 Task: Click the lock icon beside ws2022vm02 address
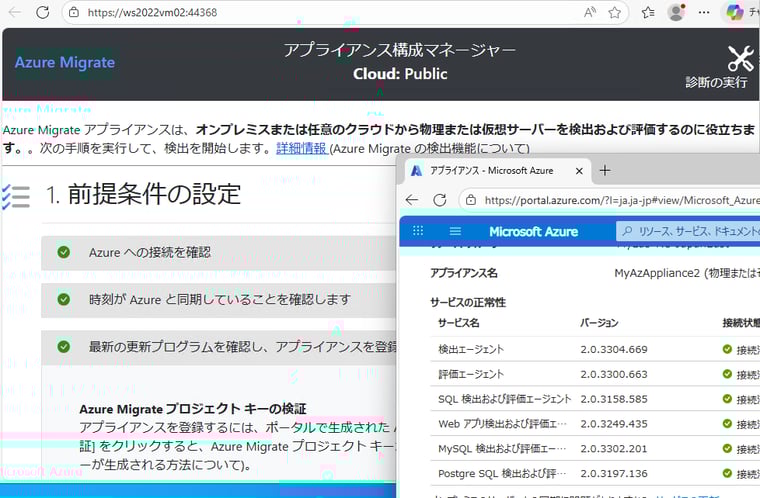point(74,12)
